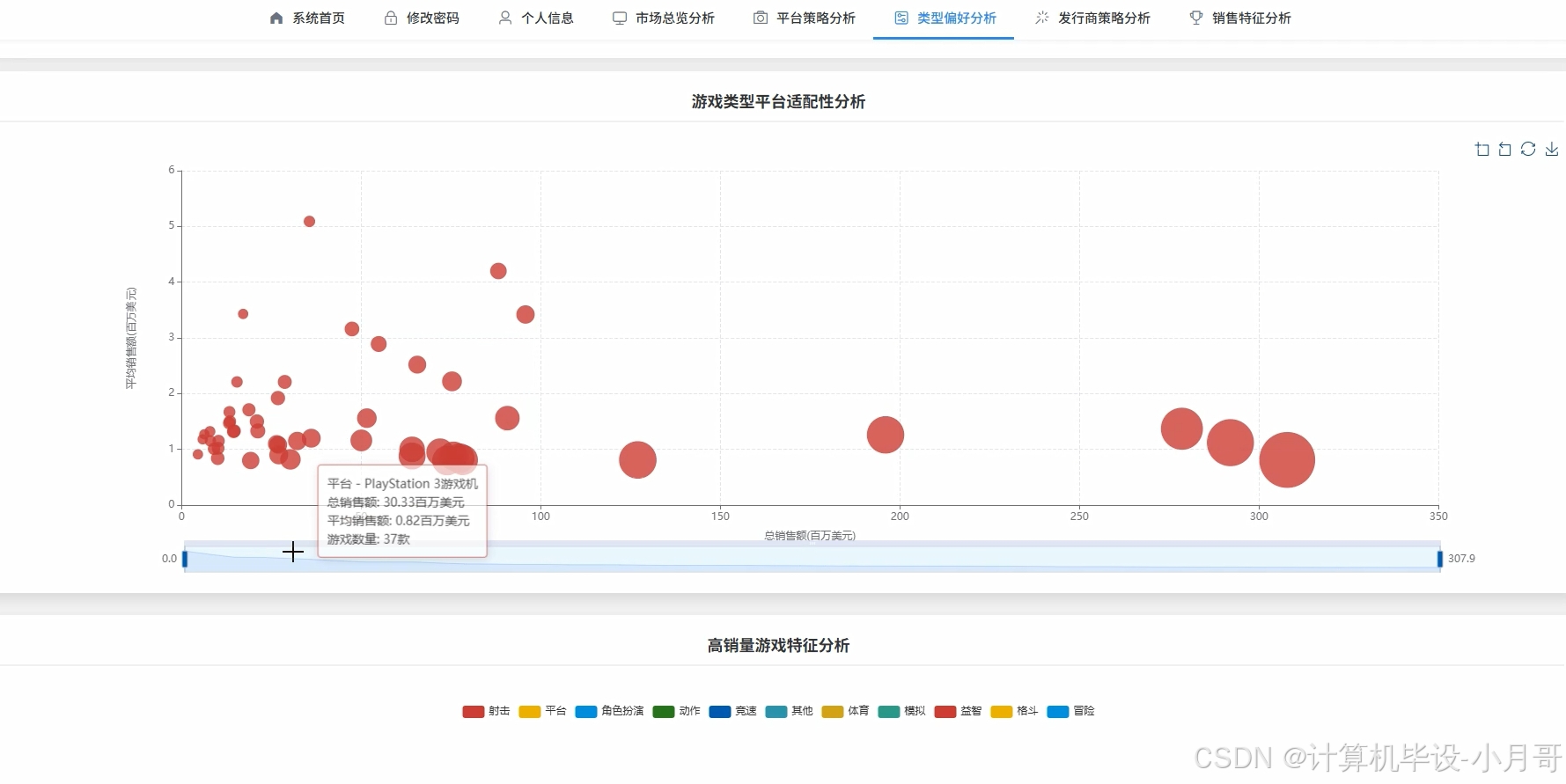Viewport: 1566px width, 784px height.
Task: Click the zoom reset (undo zoom) icon
Action: [x=1505, y=150]
